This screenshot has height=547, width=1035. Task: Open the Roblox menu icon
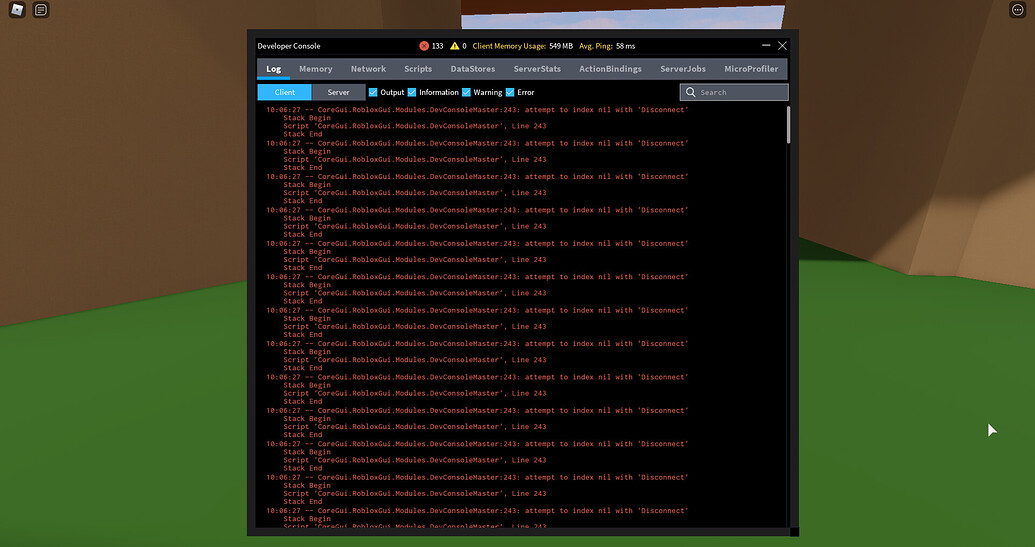tap(17, 10)
